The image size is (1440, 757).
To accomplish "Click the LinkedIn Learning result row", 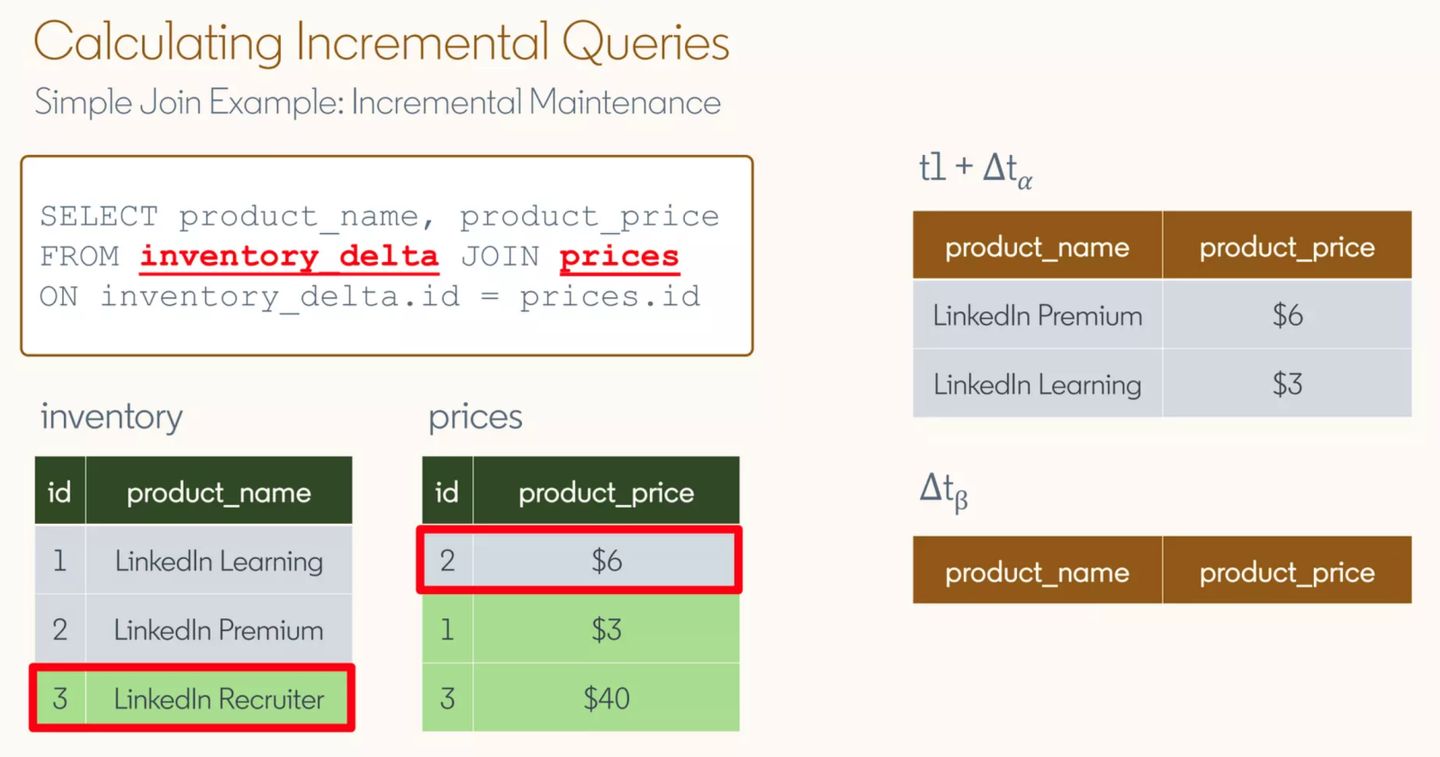I will pyautogui.click(x=1162, y=384).
